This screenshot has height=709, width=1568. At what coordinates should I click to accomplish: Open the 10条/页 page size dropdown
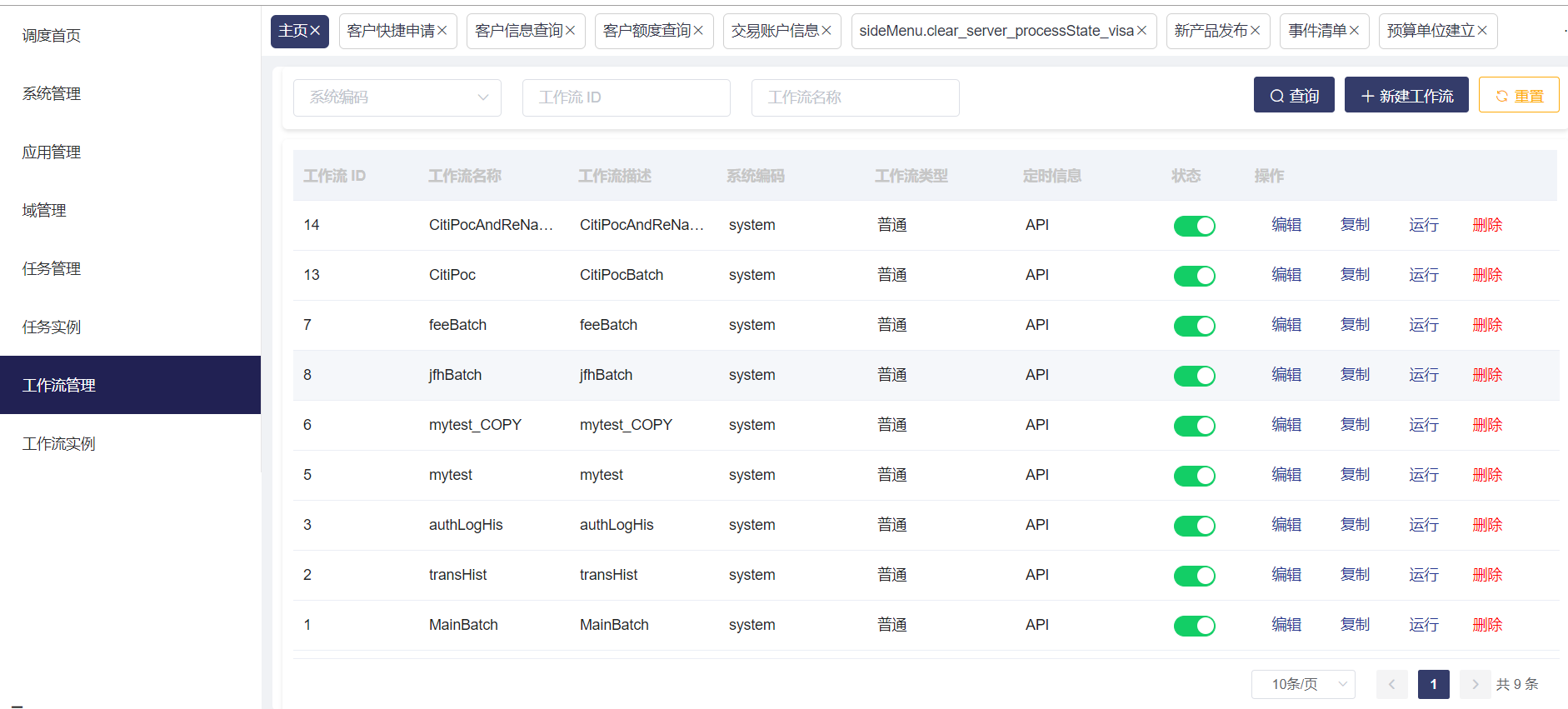(1303, 684)
